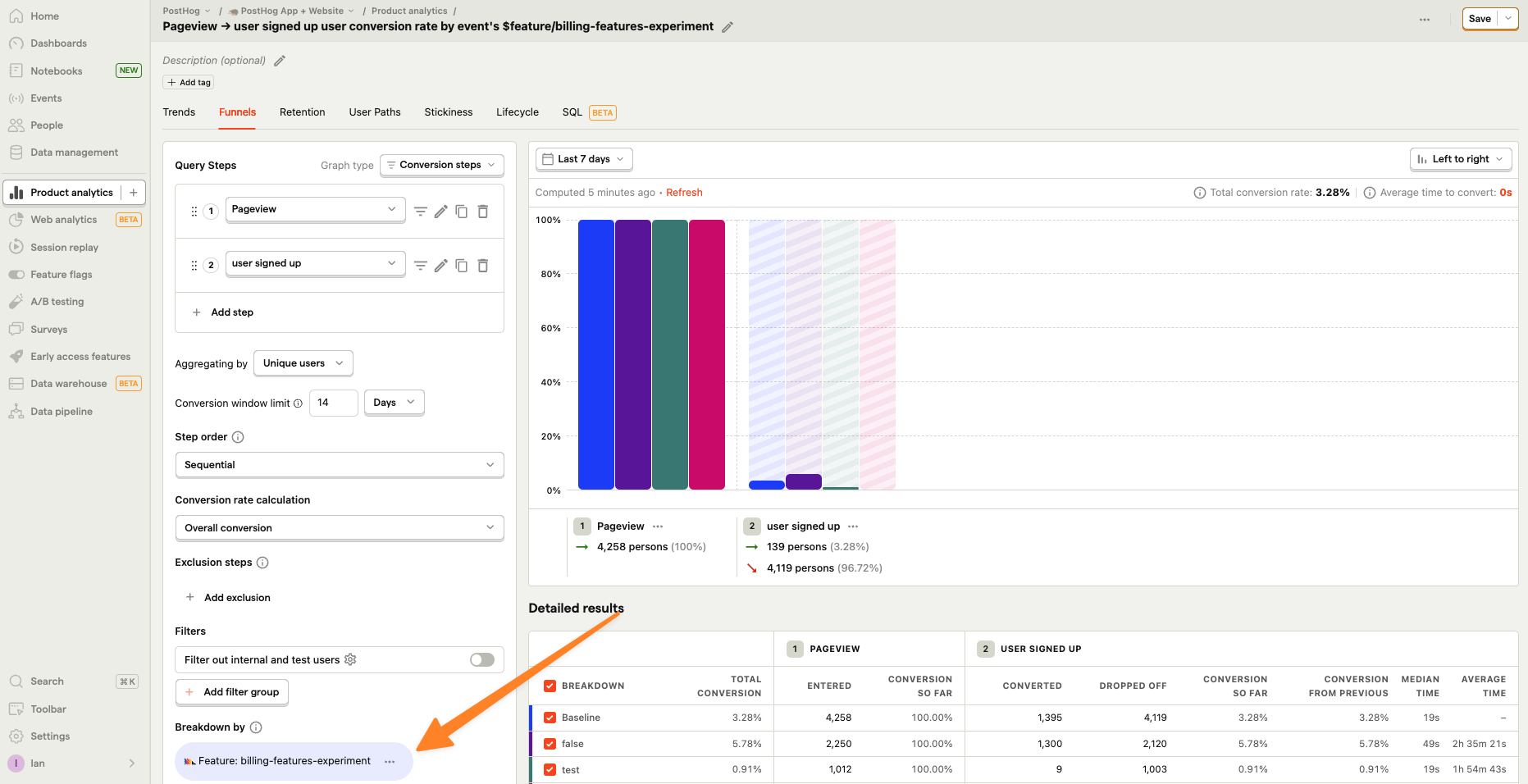
Task: Click the Refresh link
Action: point(684,193)
